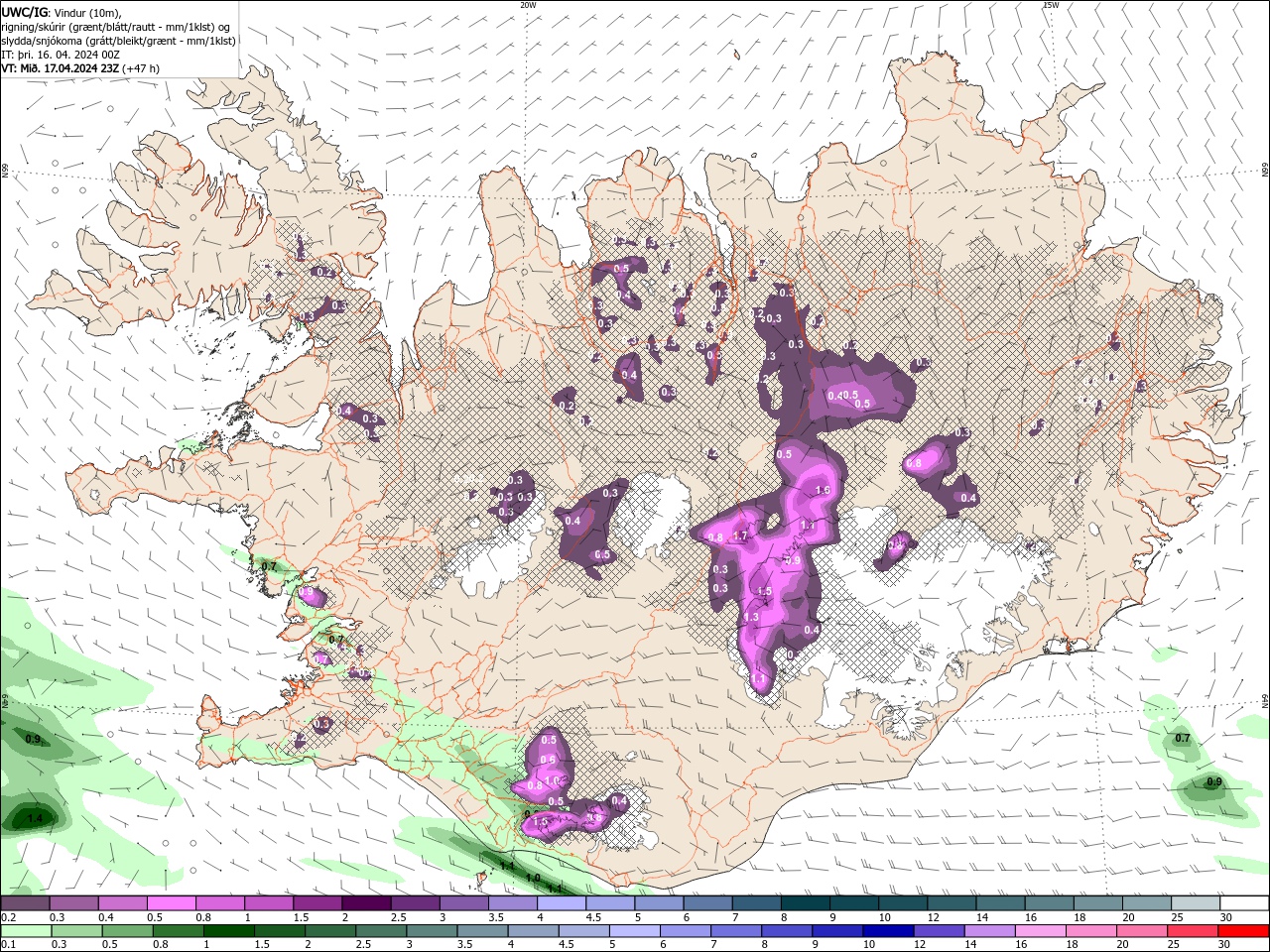1270x952 pixels.
Task: Select the 'Vindur (10m)' header text
Action: pos(87,12)
